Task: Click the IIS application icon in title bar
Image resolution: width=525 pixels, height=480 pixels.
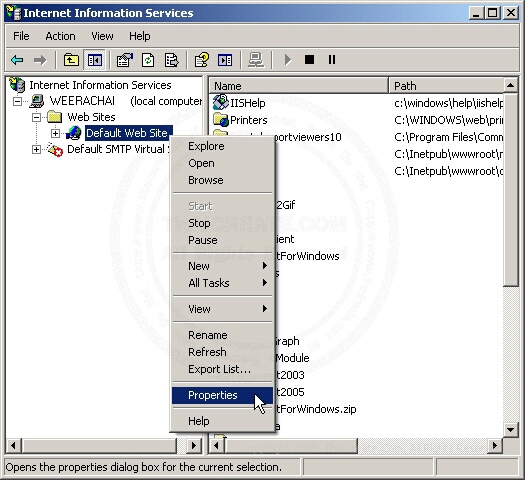Action: click(x=14, y=13)
